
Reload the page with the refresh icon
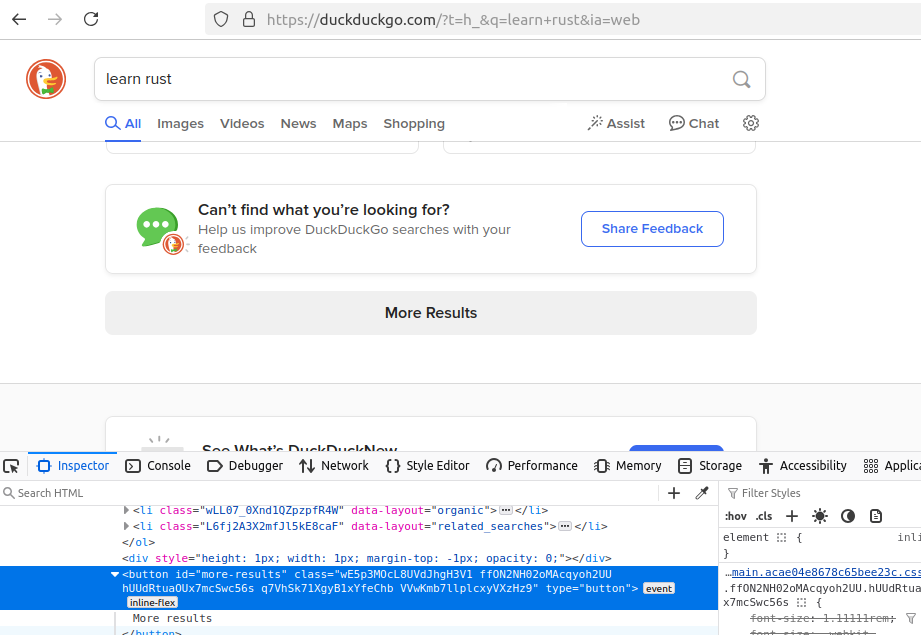click(x=91, y=19)
